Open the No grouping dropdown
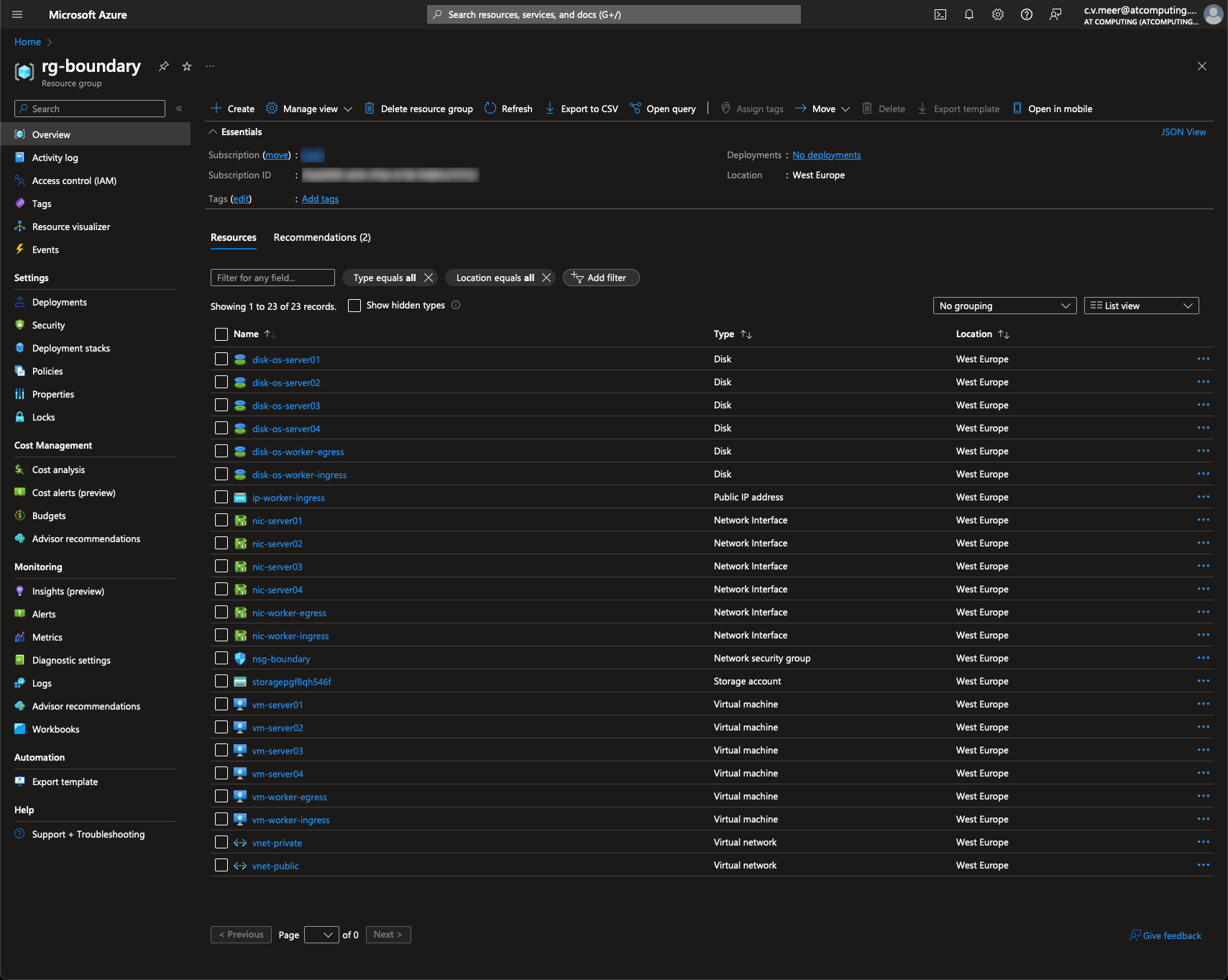1228x980 pixels. (1004, 306)
